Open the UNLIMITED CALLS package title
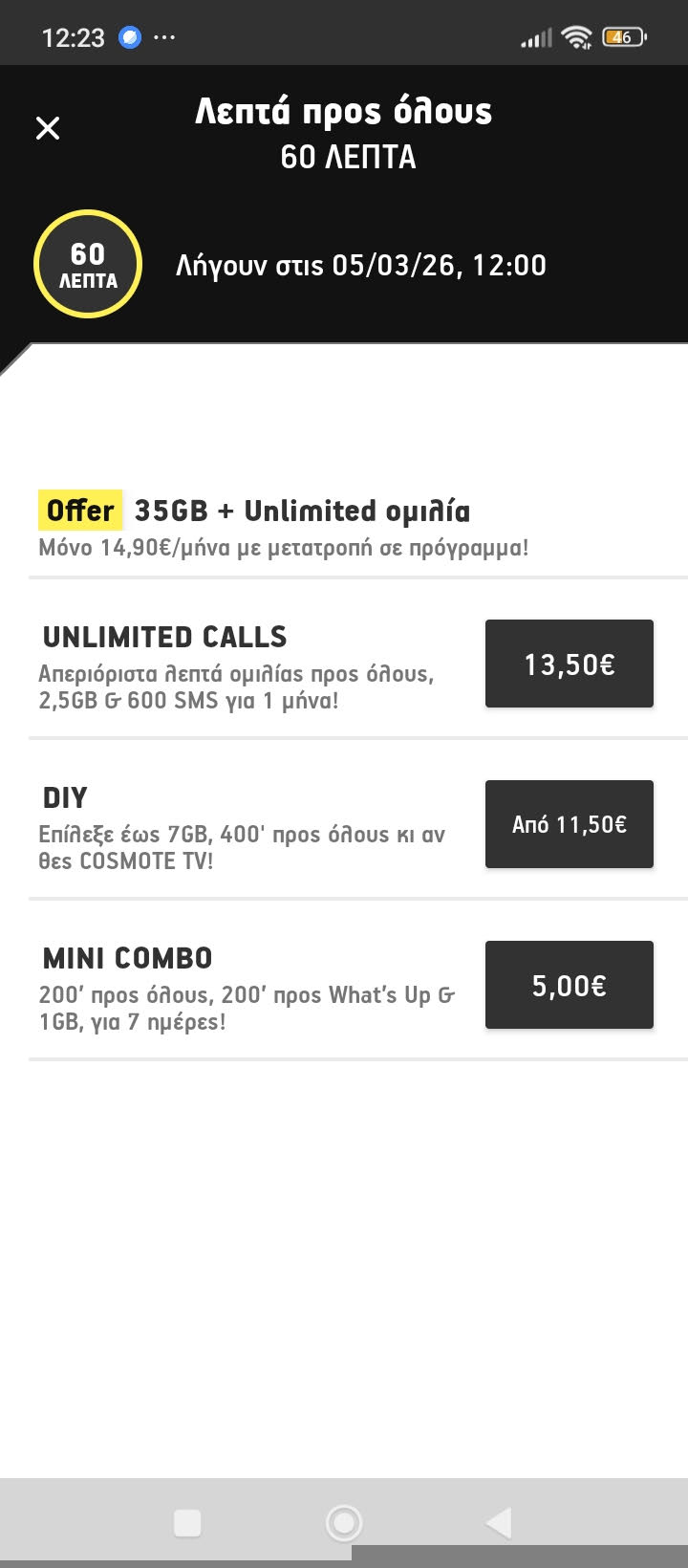The width and height of the screenshot is (688, 1568). click(x=164, y=637)
